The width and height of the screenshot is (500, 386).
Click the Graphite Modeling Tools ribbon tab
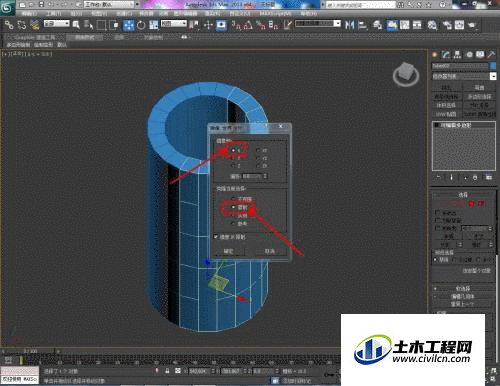point(35,37)
